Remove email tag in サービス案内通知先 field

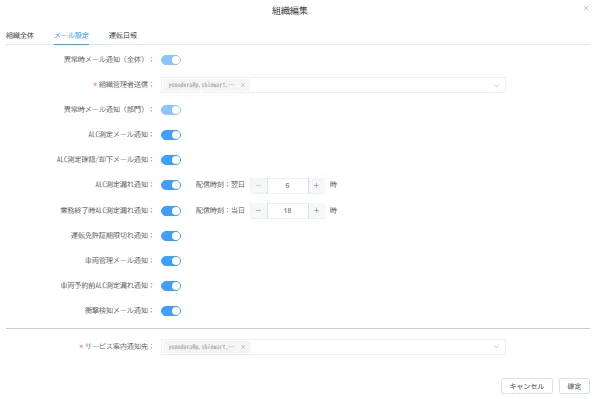(x=243, y=347)
